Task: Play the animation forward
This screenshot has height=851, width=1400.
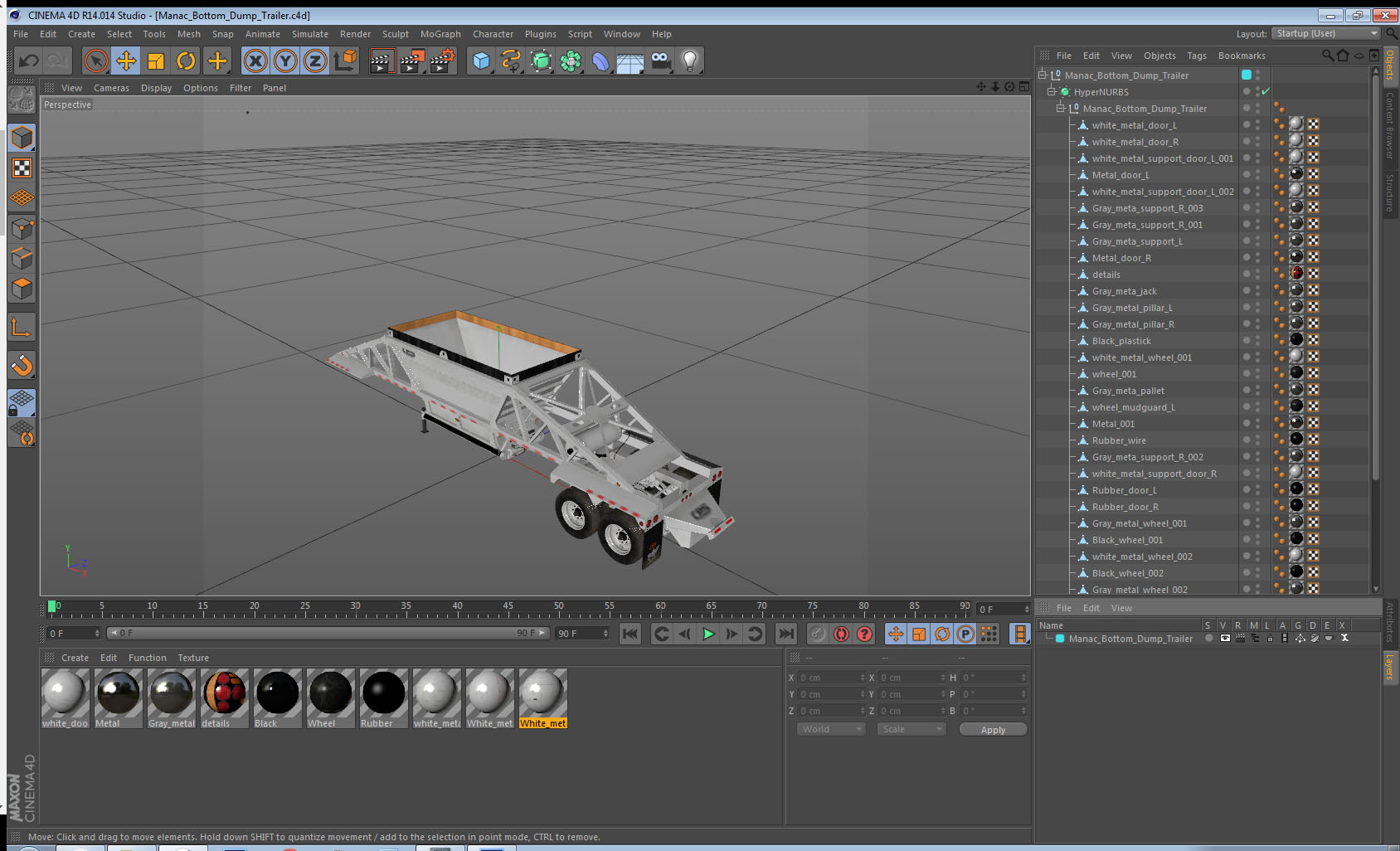Action: (x=708, y=634)
